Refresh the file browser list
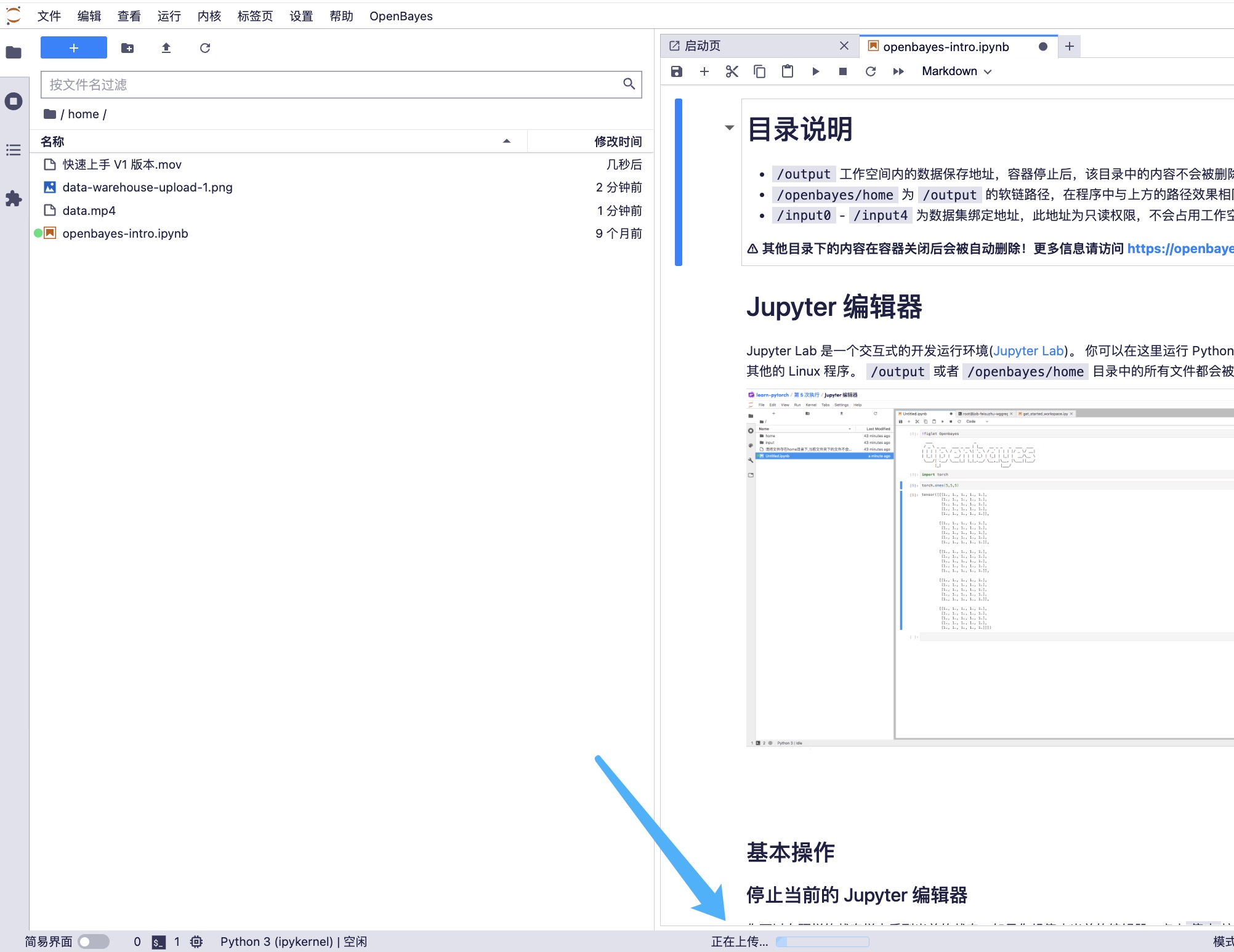Viewport: 1234px width, 952px height. [x=205, y=48]
